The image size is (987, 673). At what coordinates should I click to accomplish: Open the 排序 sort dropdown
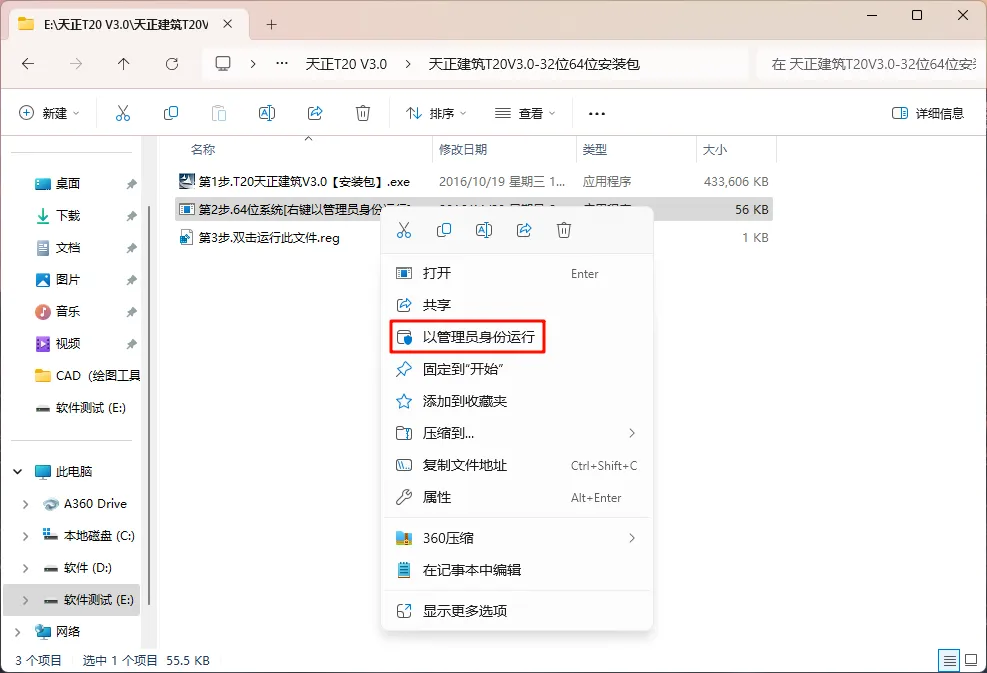pos(436,113)
